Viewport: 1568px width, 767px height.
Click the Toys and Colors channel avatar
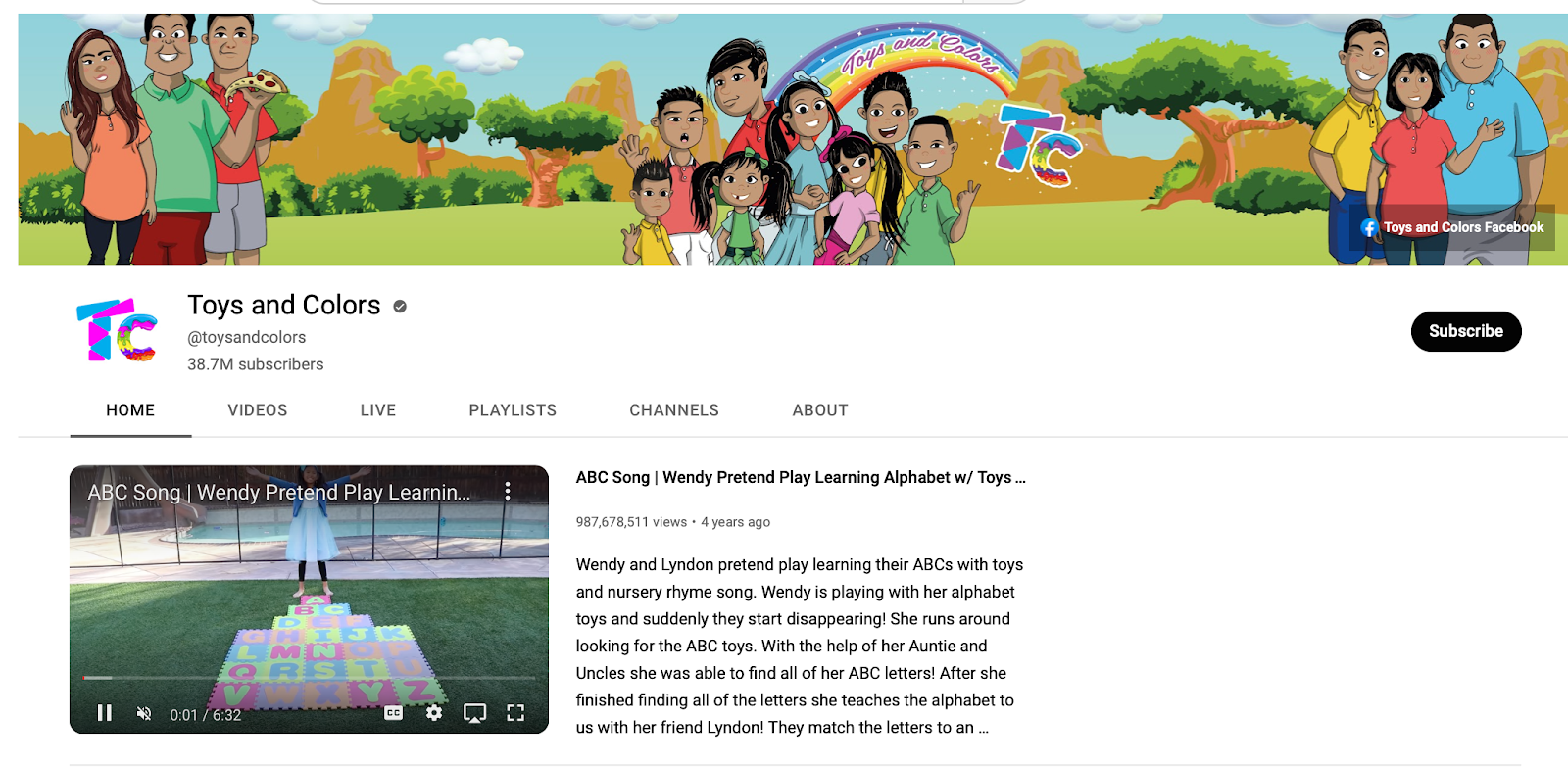click(117, 331)
